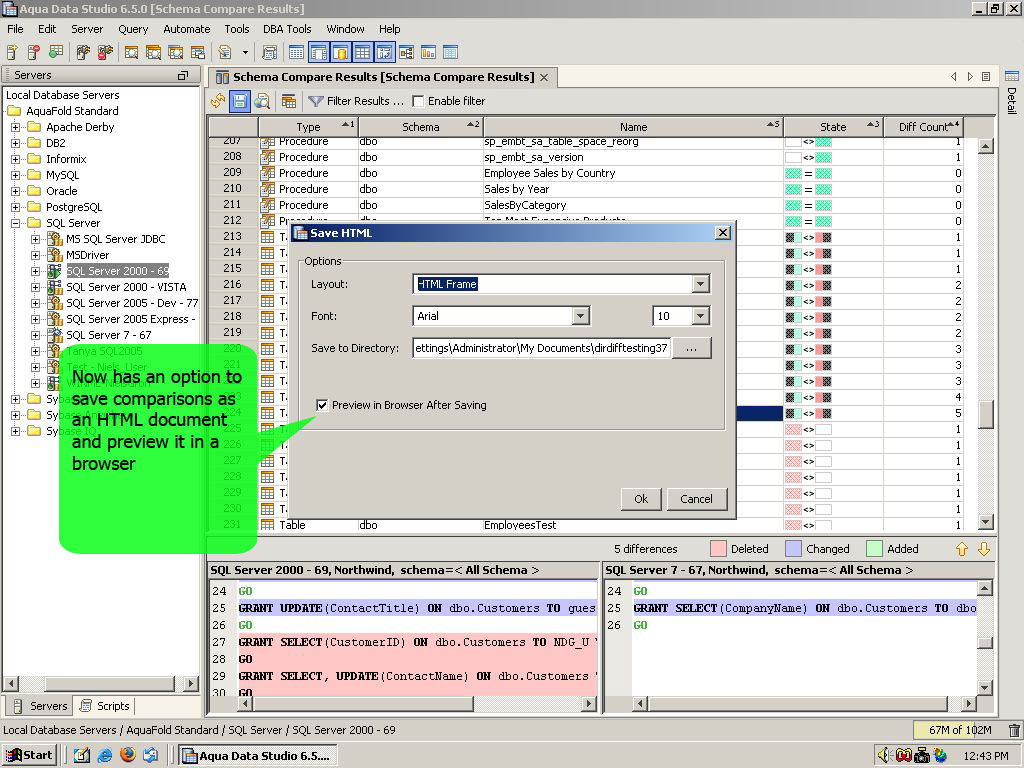Open the File menu
Image resolution: width=1024 pixels, height=768 pixels.
coord(15,29)
